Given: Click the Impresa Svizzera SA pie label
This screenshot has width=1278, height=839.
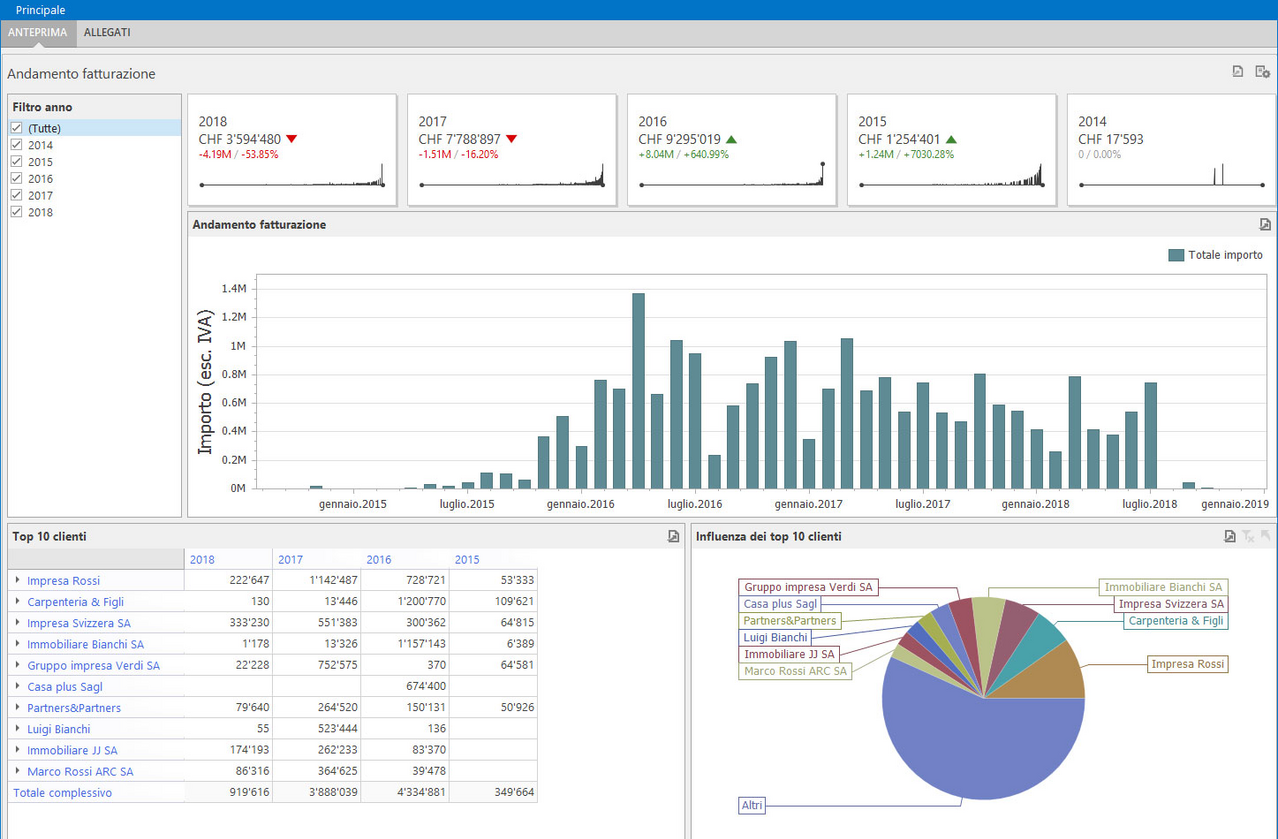Looking at the screenshot, I should [1170, 604].
